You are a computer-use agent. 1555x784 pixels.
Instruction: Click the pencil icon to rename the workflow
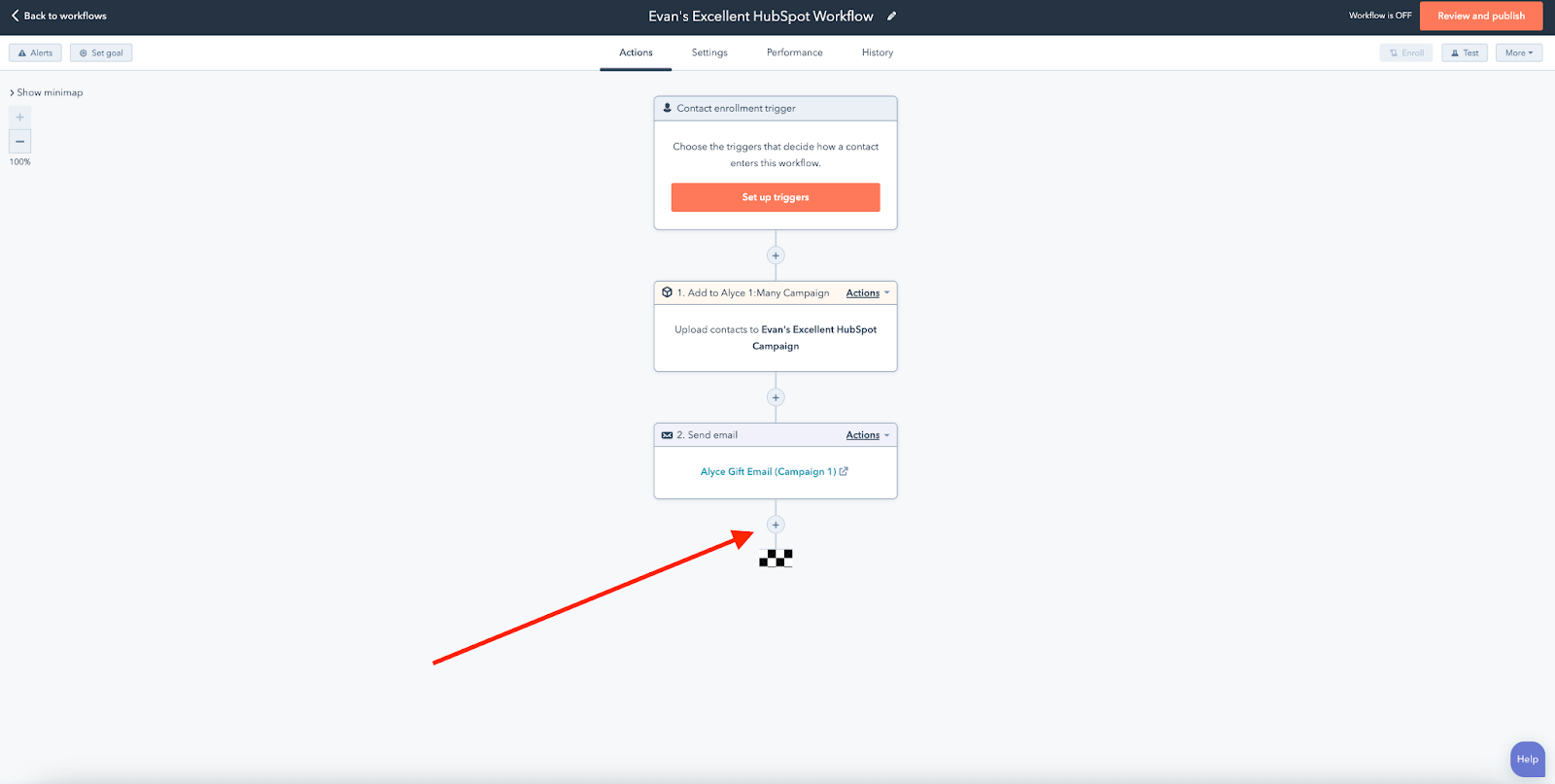point(891,16)
